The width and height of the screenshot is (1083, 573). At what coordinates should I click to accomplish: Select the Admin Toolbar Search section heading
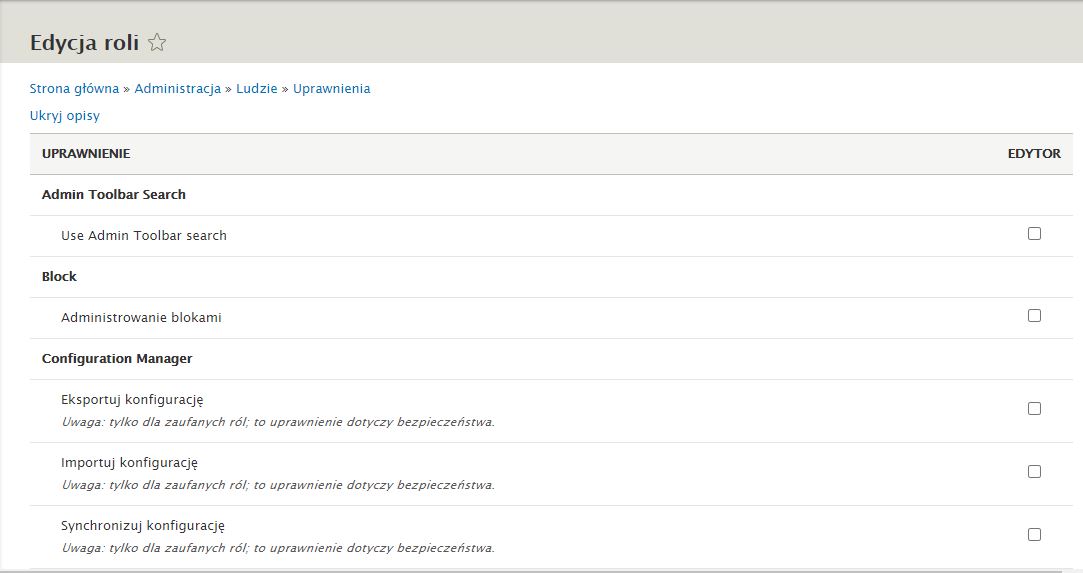114,195
